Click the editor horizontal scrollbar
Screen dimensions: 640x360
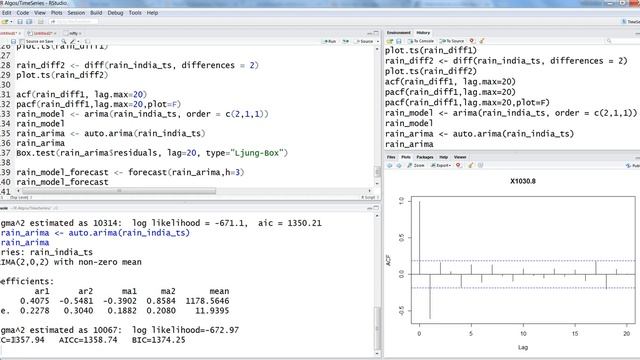(118, 191)
